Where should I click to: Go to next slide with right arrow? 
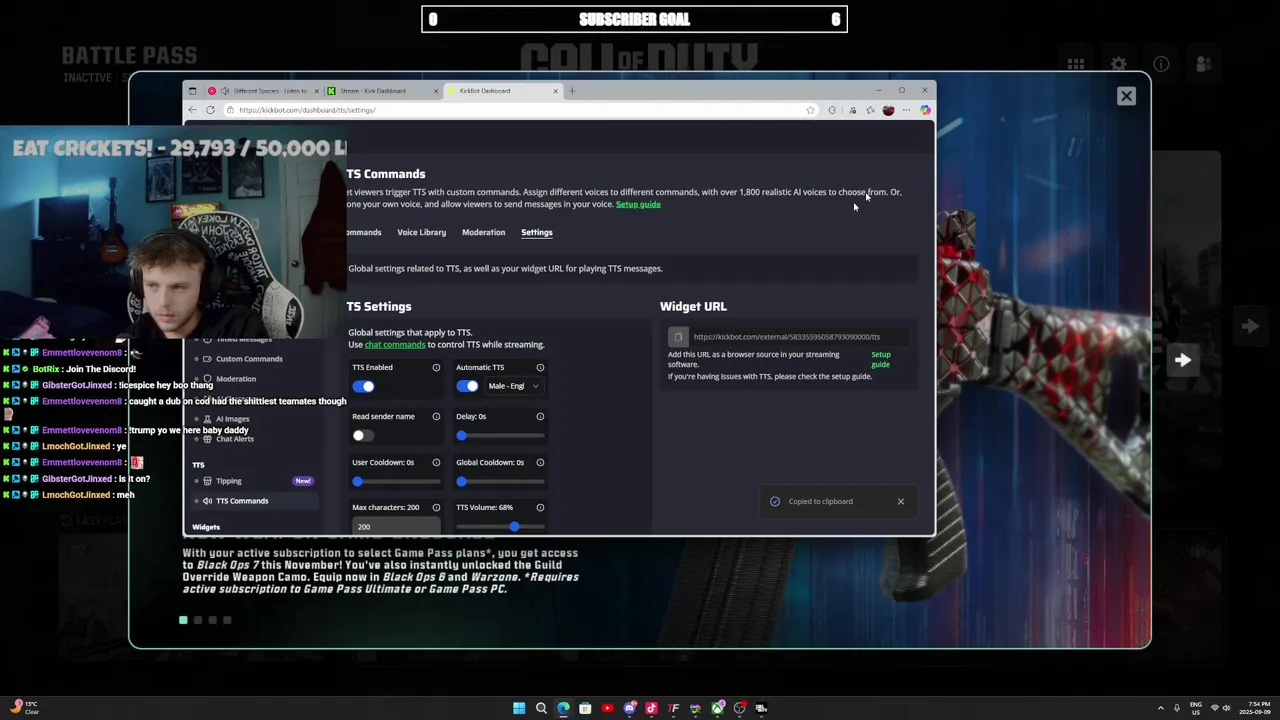coord(1183,360)
